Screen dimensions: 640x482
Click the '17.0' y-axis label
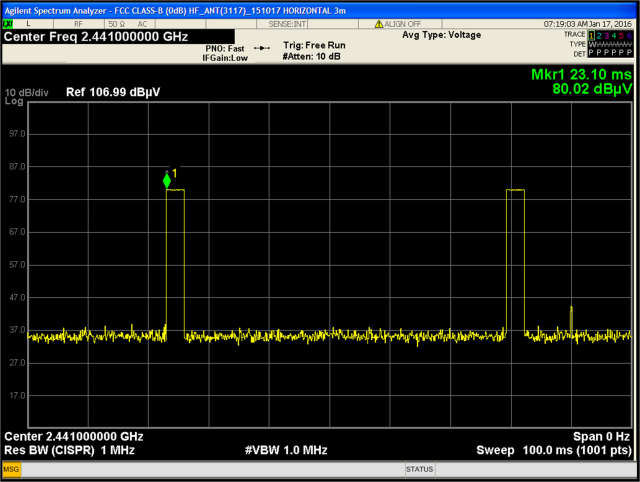(x=17, y=395)
